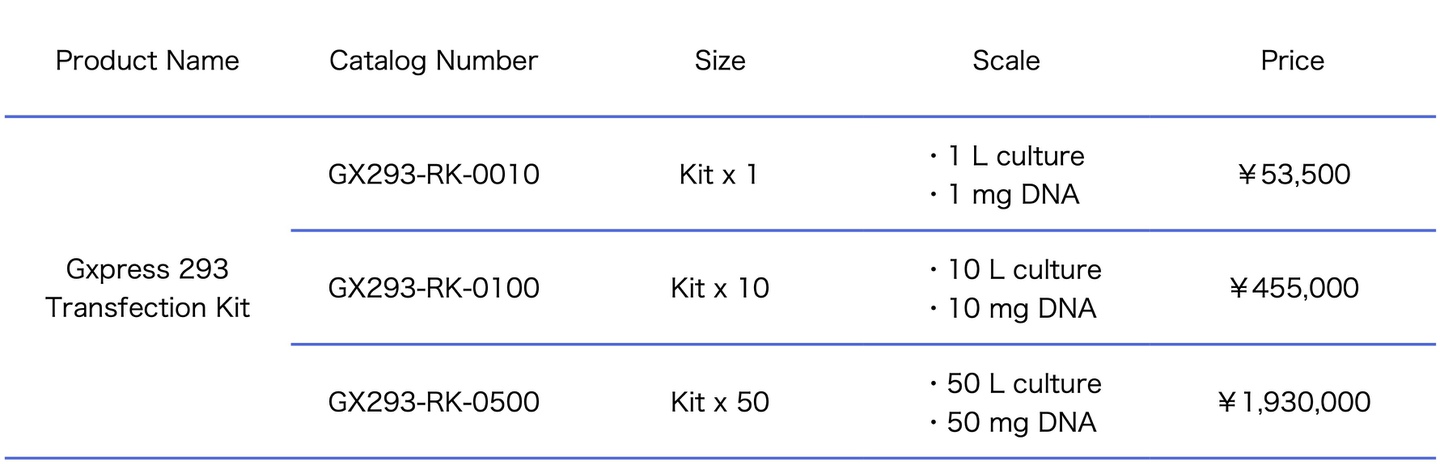
Task: Click the ¥455,000 price
Action: (x=1293, y=289)
